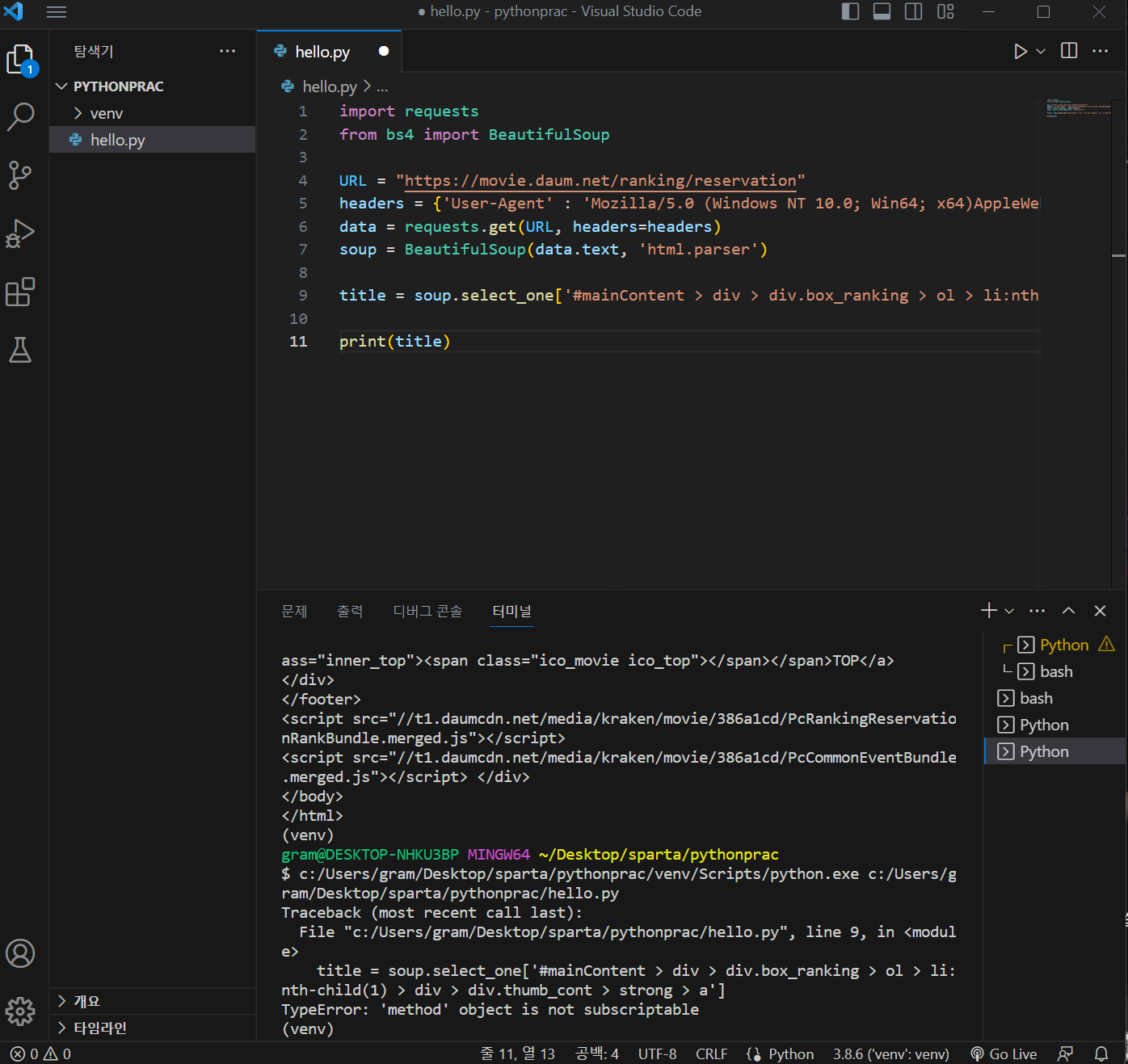The width and height of the screenshot is (1128, 1064).
Task: Click TypeError message in terminal output
Action: pos(490,1009)
